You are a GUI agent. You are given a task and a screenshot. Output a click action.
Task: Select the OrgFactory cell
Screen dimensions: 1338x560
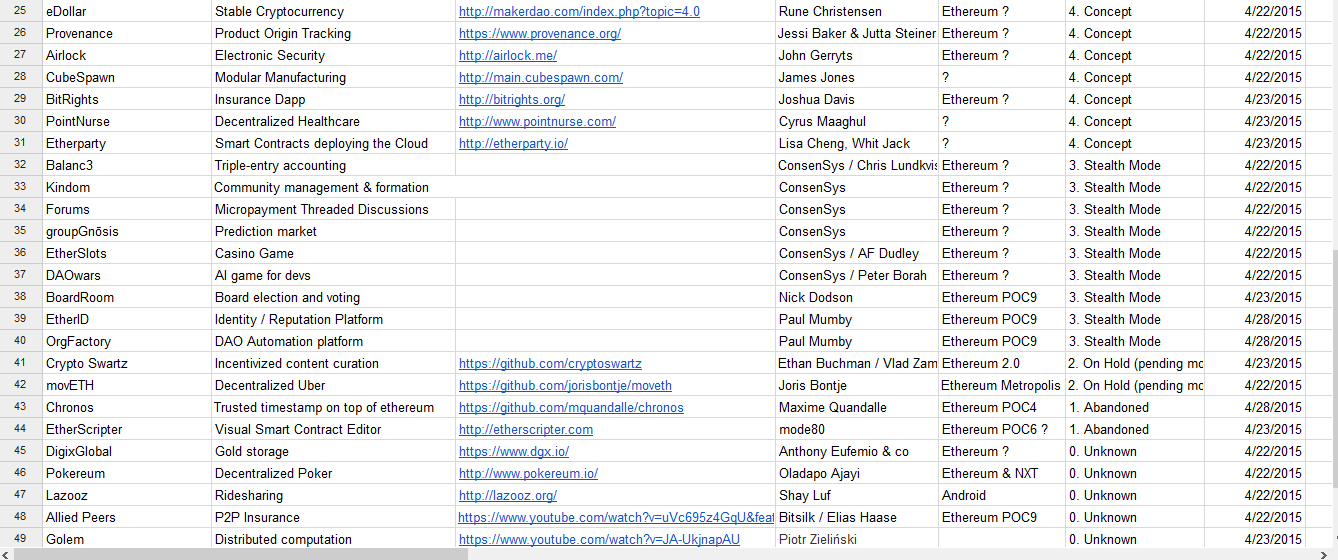pyautogui.click(x=127, y=342)
